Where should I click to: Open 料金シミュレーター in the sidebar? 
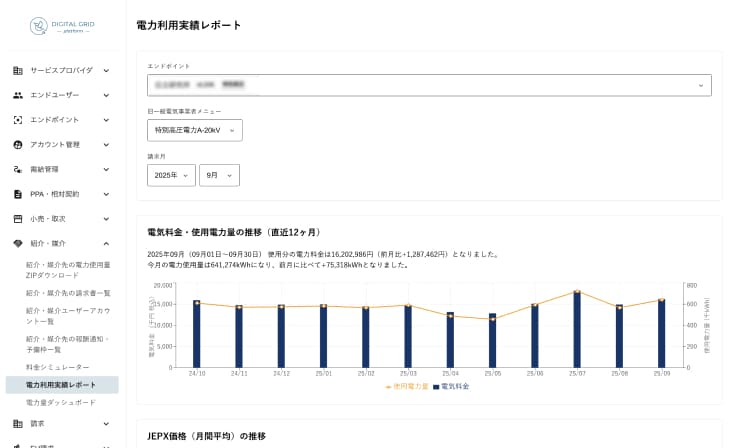(57, 367)
